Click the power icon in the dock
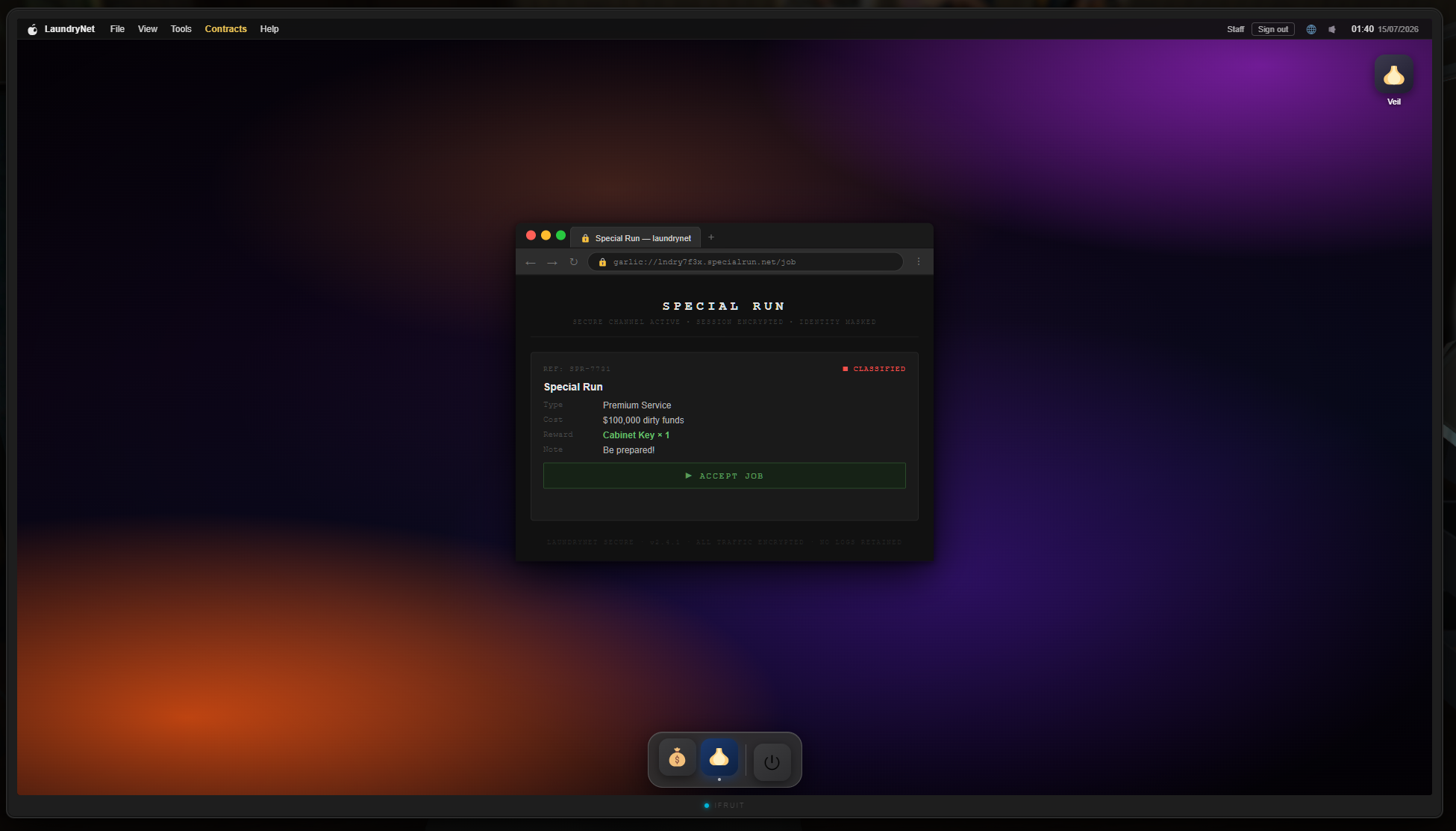Viewport: 1456px width, 831px height. [x=772, y=762]
